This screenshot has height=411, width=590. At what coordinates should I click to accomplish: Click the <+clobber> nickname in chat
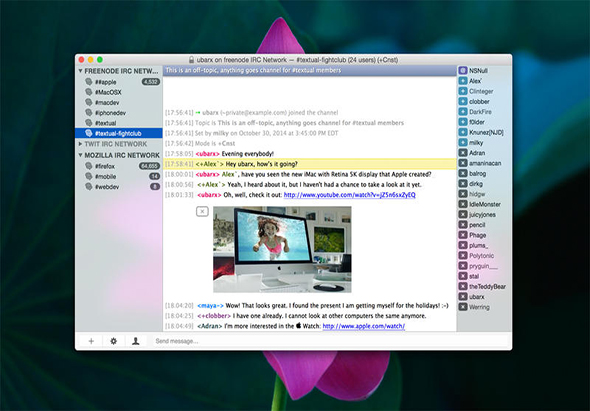coord(214,316)
